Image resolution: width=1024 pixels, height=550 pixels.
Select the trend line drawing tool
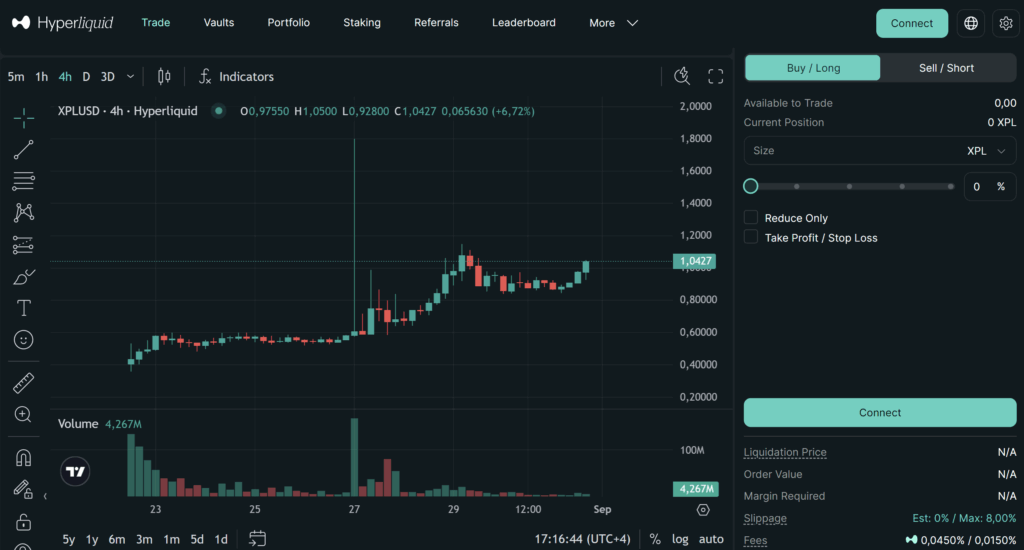coord(24,150)
